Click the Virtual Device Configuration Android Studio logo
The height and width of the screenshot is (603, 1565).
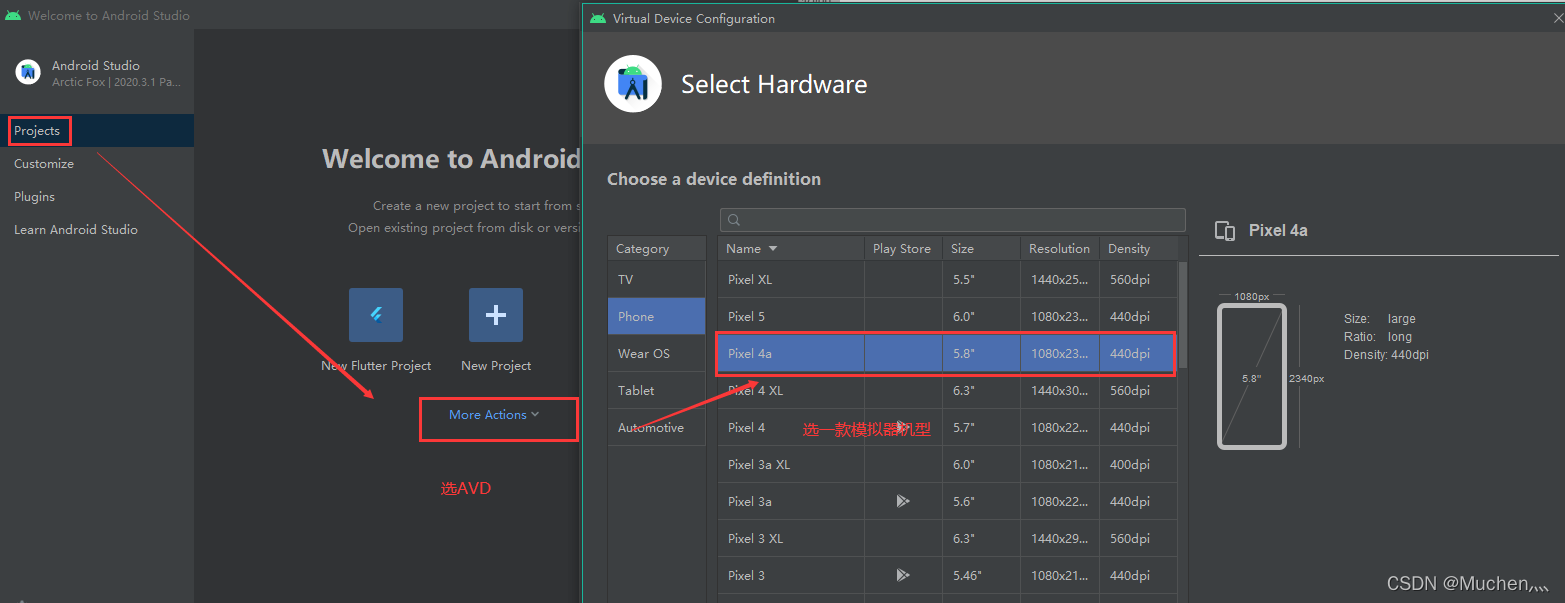click(x=633, y=84)
